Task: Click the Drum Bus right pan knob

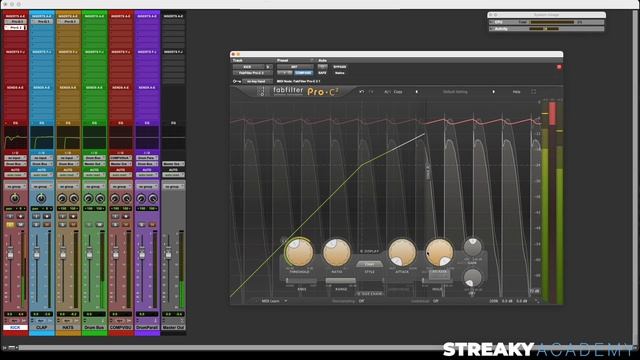Action: click(100, 198)
